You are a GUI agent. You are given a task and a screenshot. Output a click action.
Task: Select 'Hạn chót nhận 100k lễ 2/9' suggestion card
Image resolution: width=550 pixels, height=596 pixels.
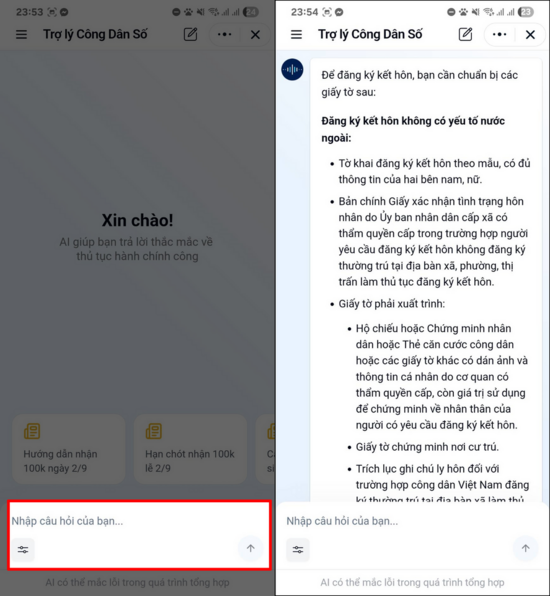tap(190, 449)
